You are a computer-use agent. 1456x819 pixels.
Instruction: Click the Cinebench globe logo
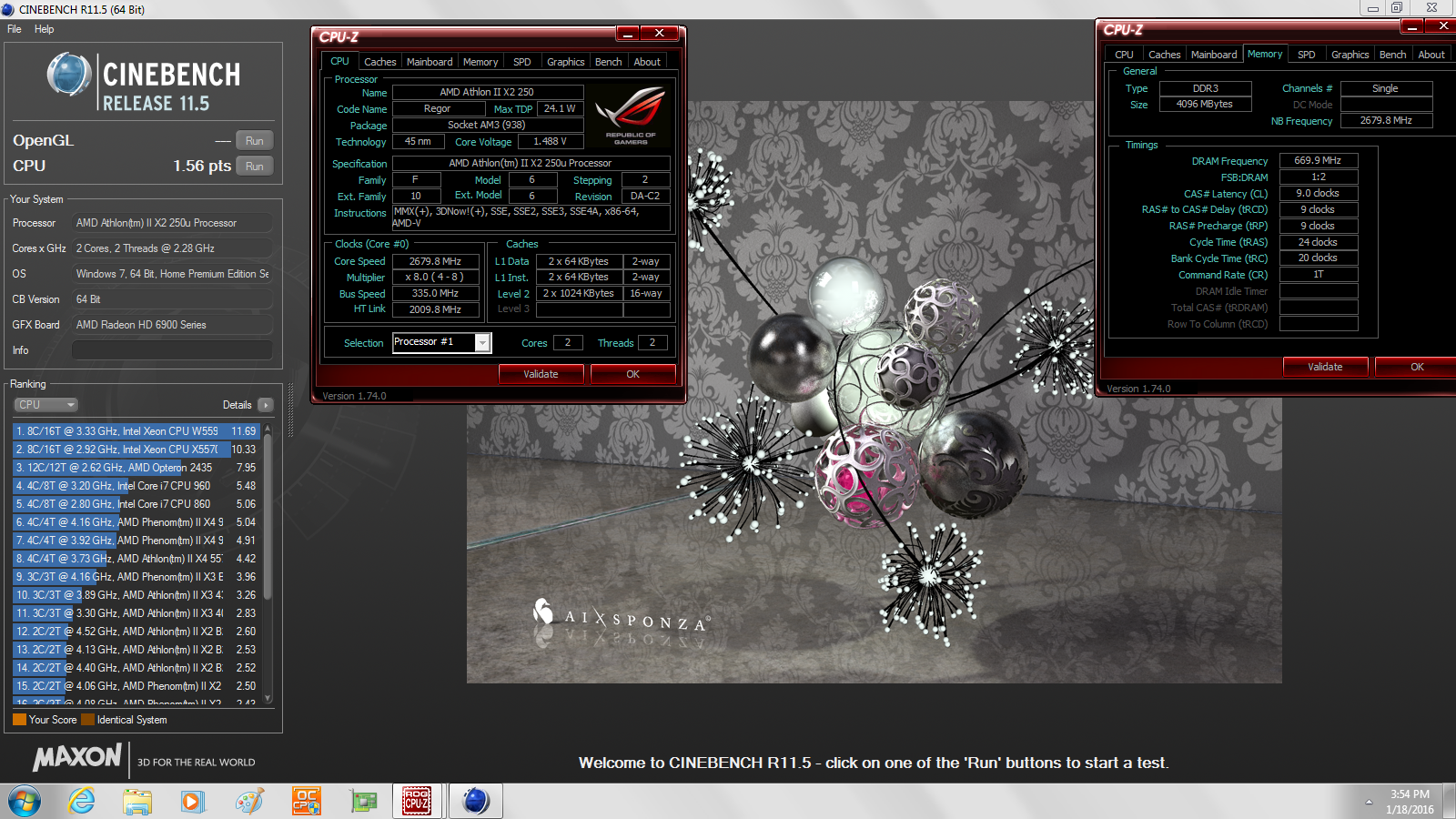tap(69, 75)
